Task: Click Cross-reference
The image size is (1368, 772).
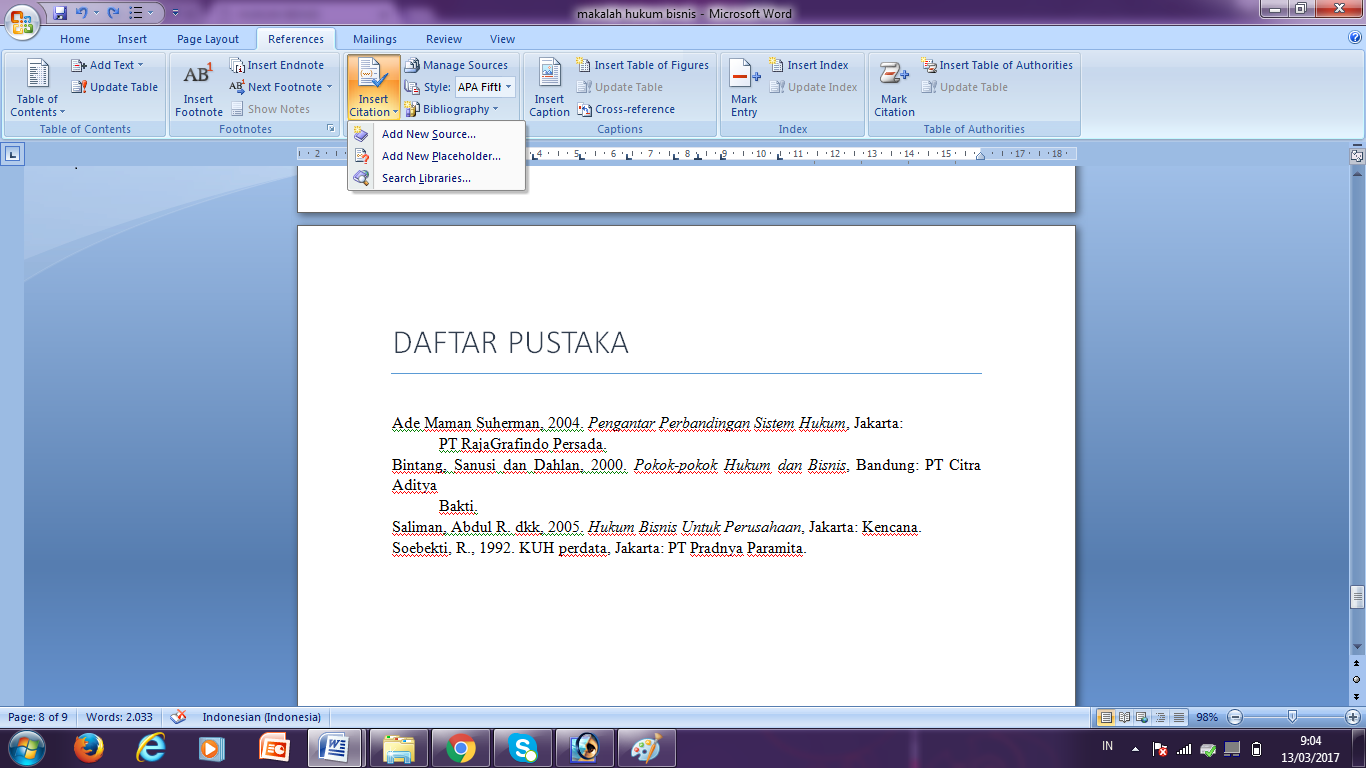Action: [x=626, y=109]
